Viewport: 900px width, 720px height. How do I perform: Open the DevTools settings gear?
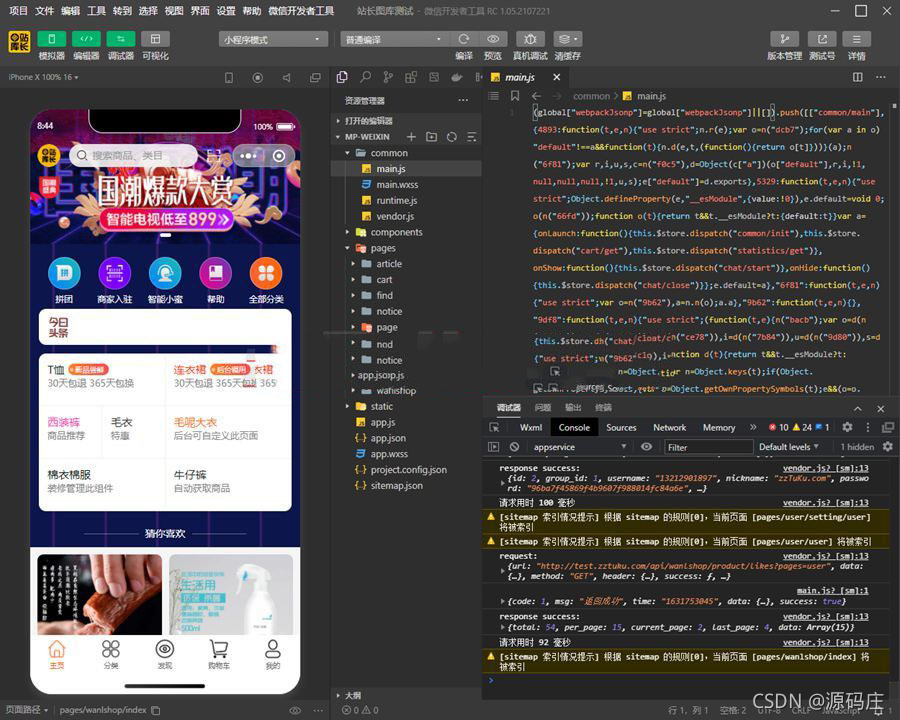coord(847,427)
